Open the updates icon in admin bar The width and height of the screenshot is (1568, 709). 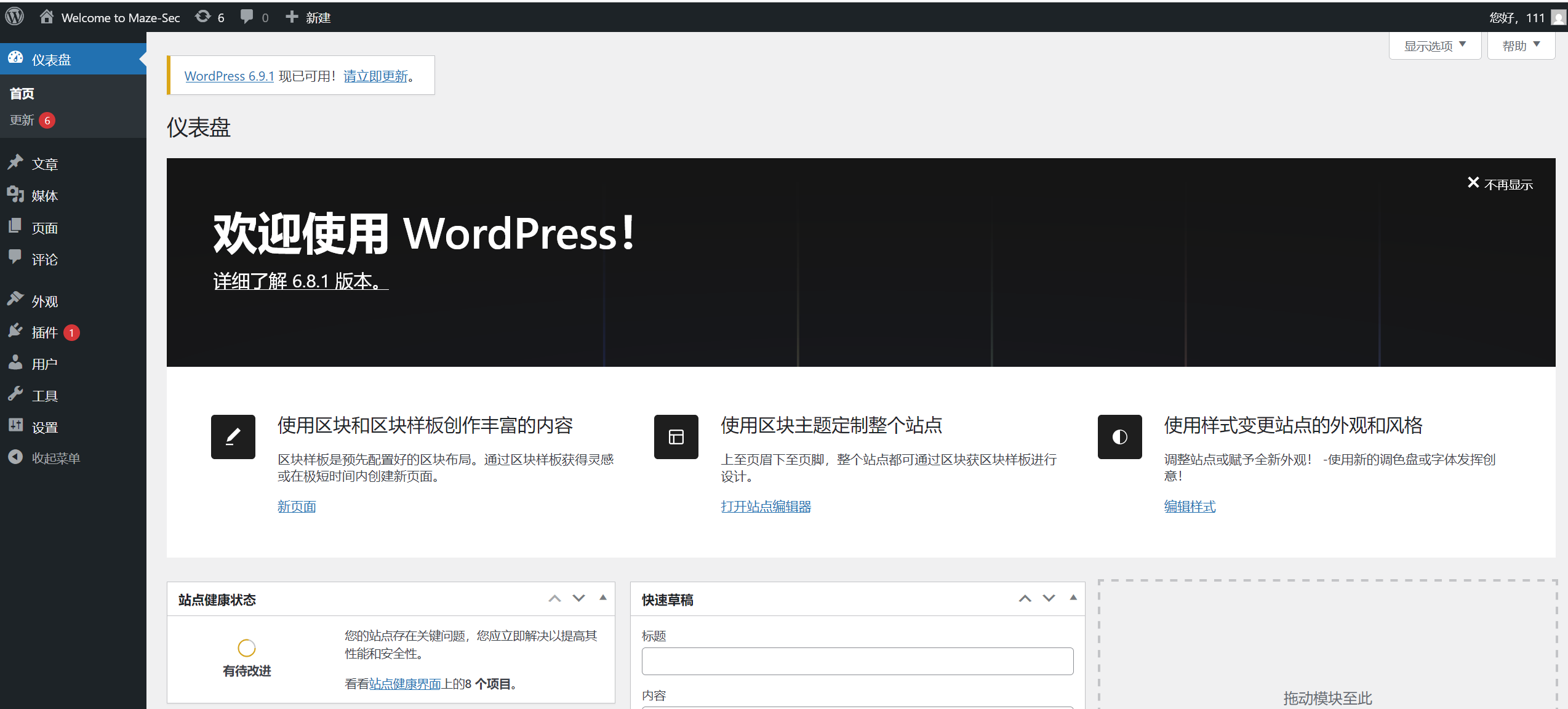click(203, 17)
